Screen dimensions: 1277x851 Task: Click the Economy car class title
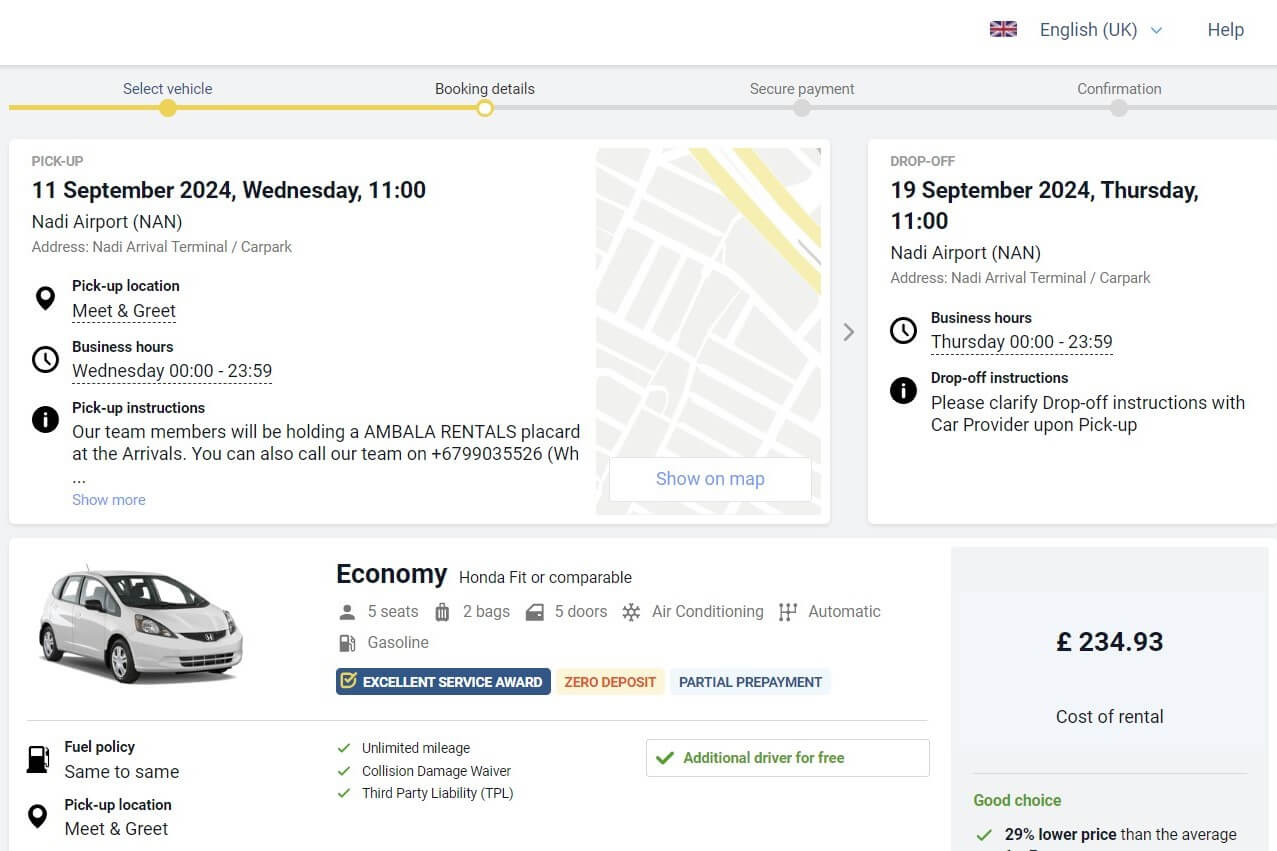click(392, 574)
